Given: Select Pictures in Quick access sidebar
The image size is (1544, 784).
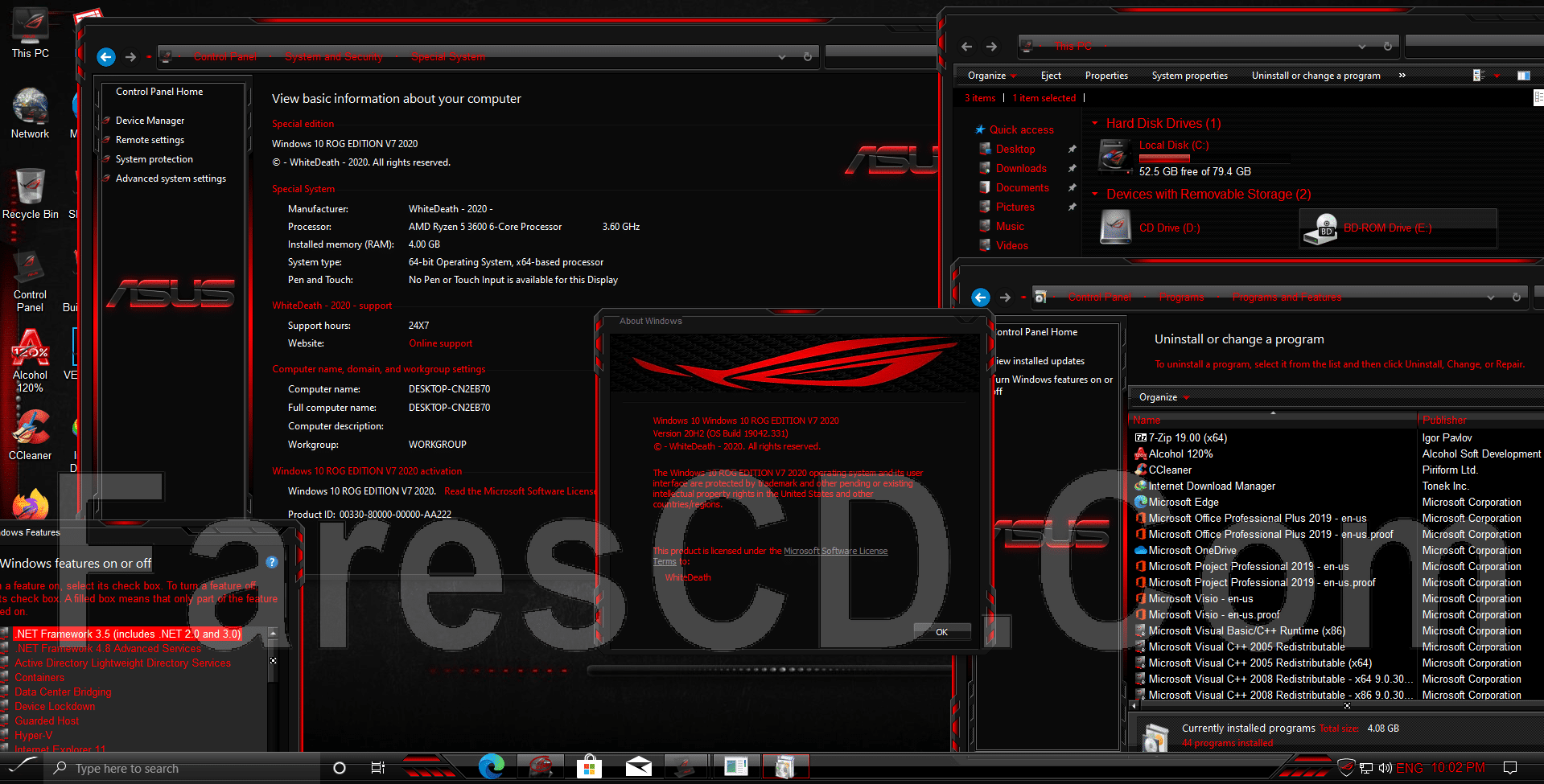Looking at the screenshot, I should (1015, 207).
